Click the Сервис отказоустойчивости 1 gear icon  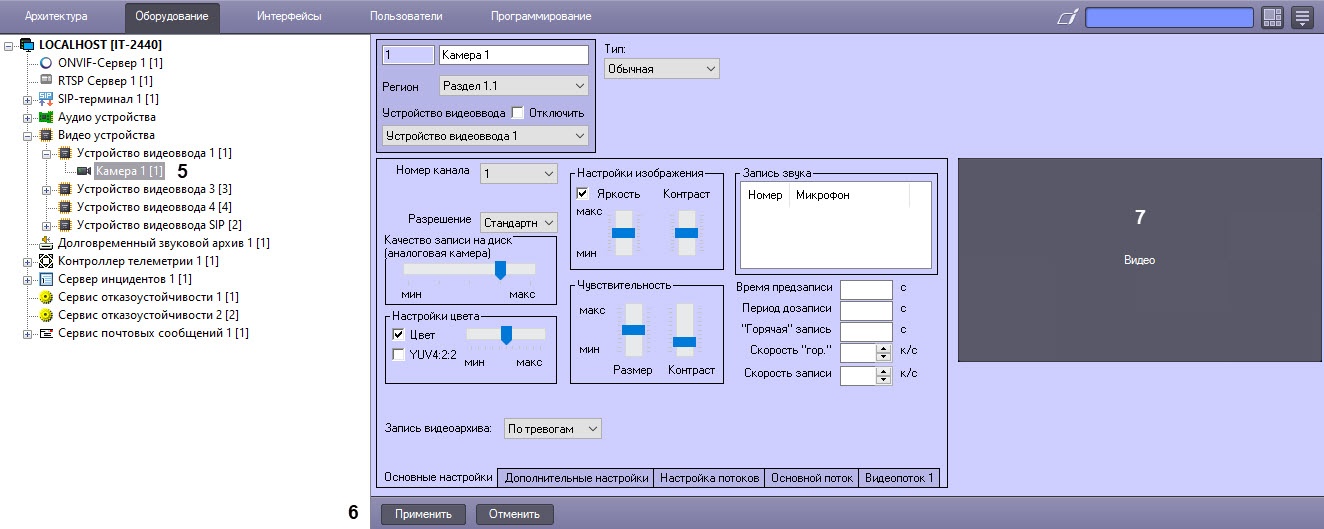click(46, 297)
